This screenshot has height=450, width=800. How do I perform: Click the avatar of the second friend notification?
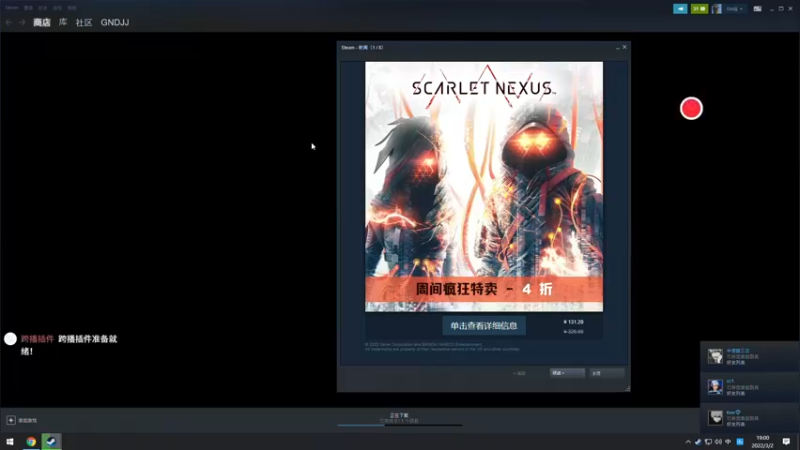[715, 387]
